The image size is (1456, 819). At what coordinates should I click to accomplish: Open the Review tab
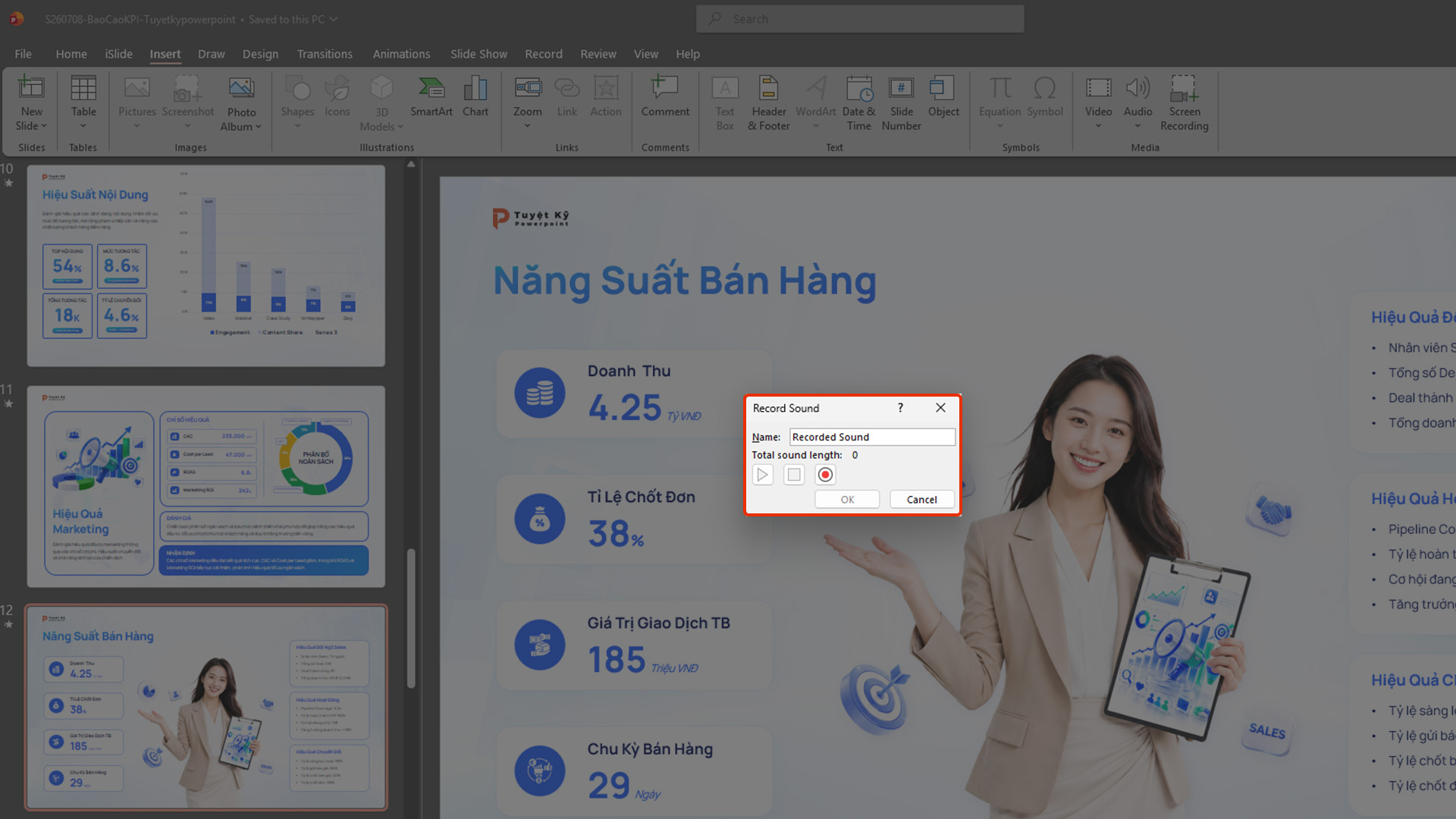pyautogui.click(x=598, y=54)
